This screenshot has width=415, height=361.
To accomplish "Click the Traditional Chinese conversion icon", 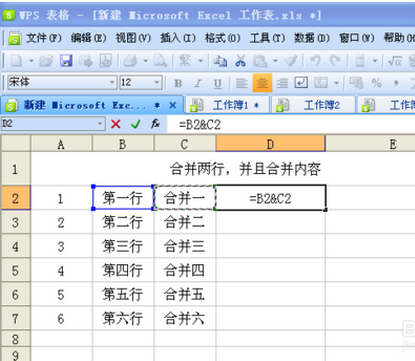I will point(185,61).
